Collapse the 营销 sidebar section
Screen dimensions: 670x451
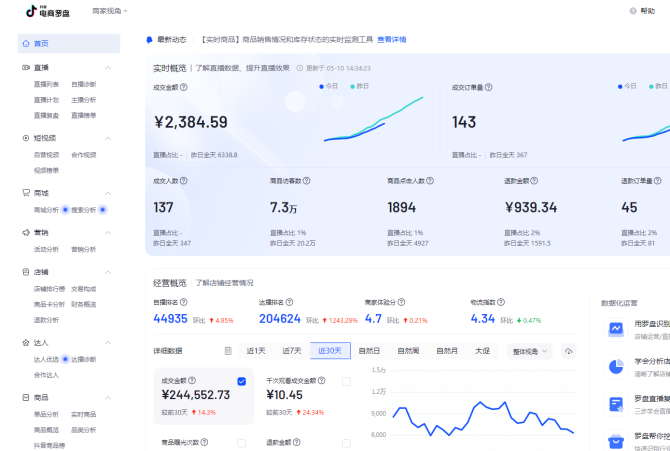[108, 233]
